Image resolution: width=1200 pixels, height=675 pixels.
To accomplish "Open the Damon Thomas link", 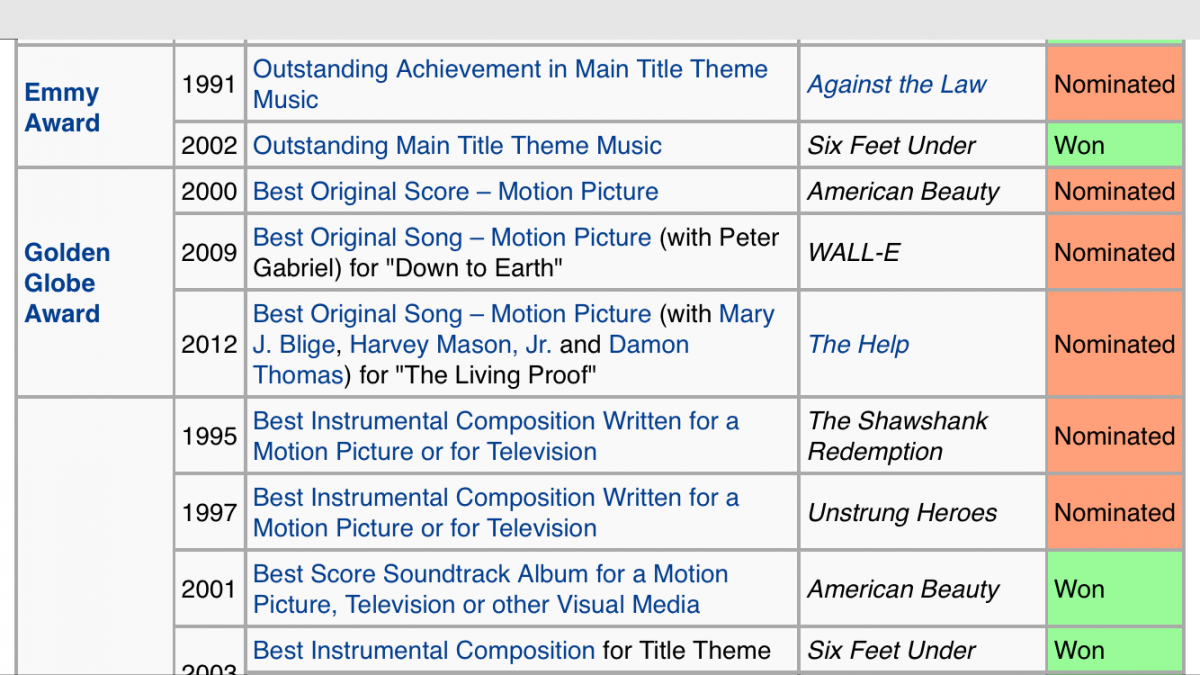I will coord(471,360).
